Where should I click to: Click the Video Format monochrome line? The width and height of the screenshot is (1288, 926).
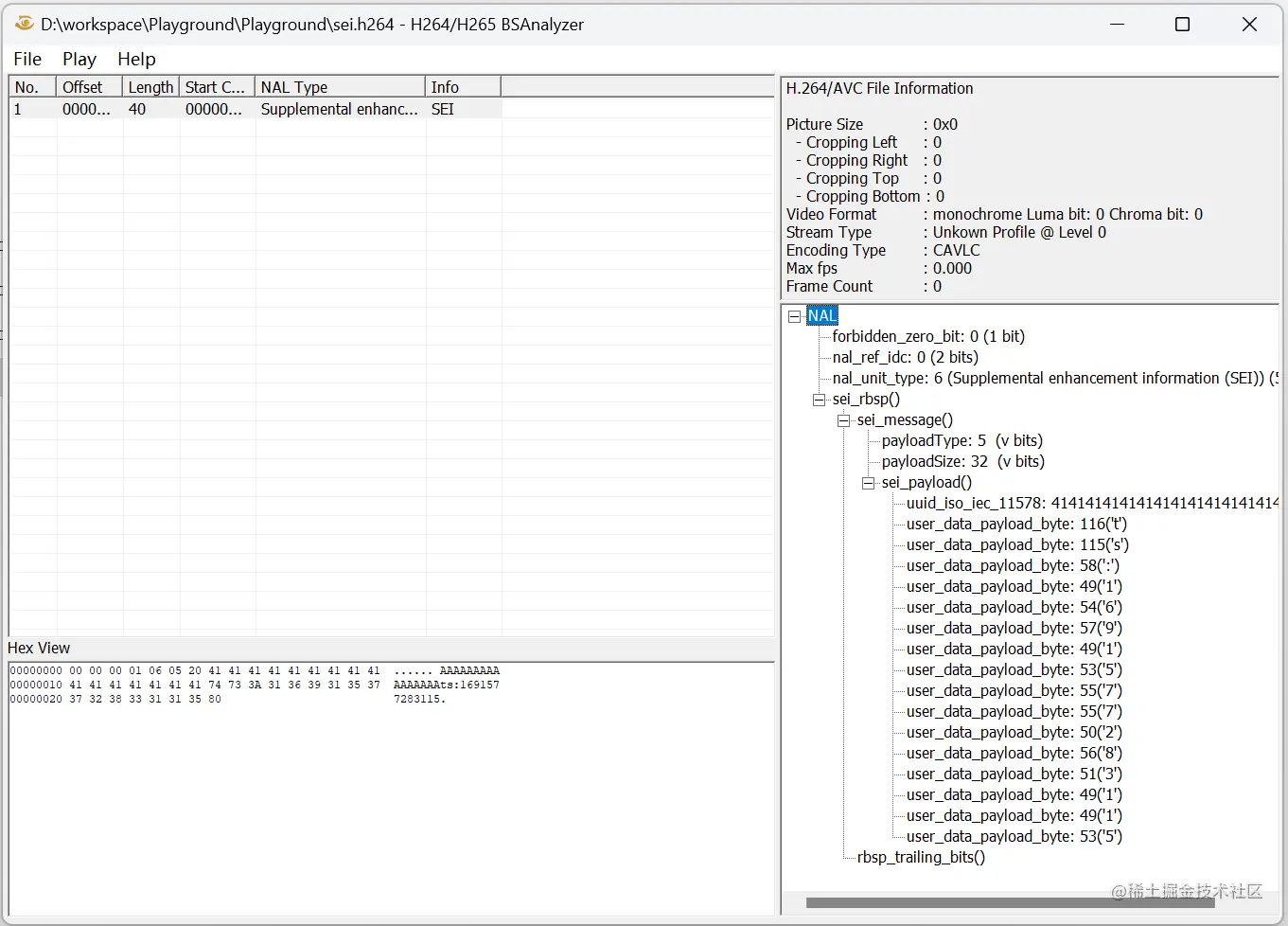pos(995,215)
